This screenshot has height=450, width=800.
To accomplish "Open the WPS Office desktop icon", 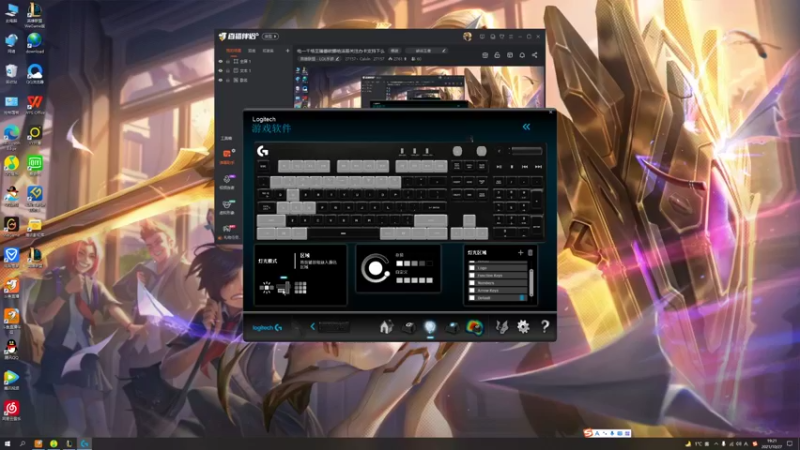I will (35, 105).
